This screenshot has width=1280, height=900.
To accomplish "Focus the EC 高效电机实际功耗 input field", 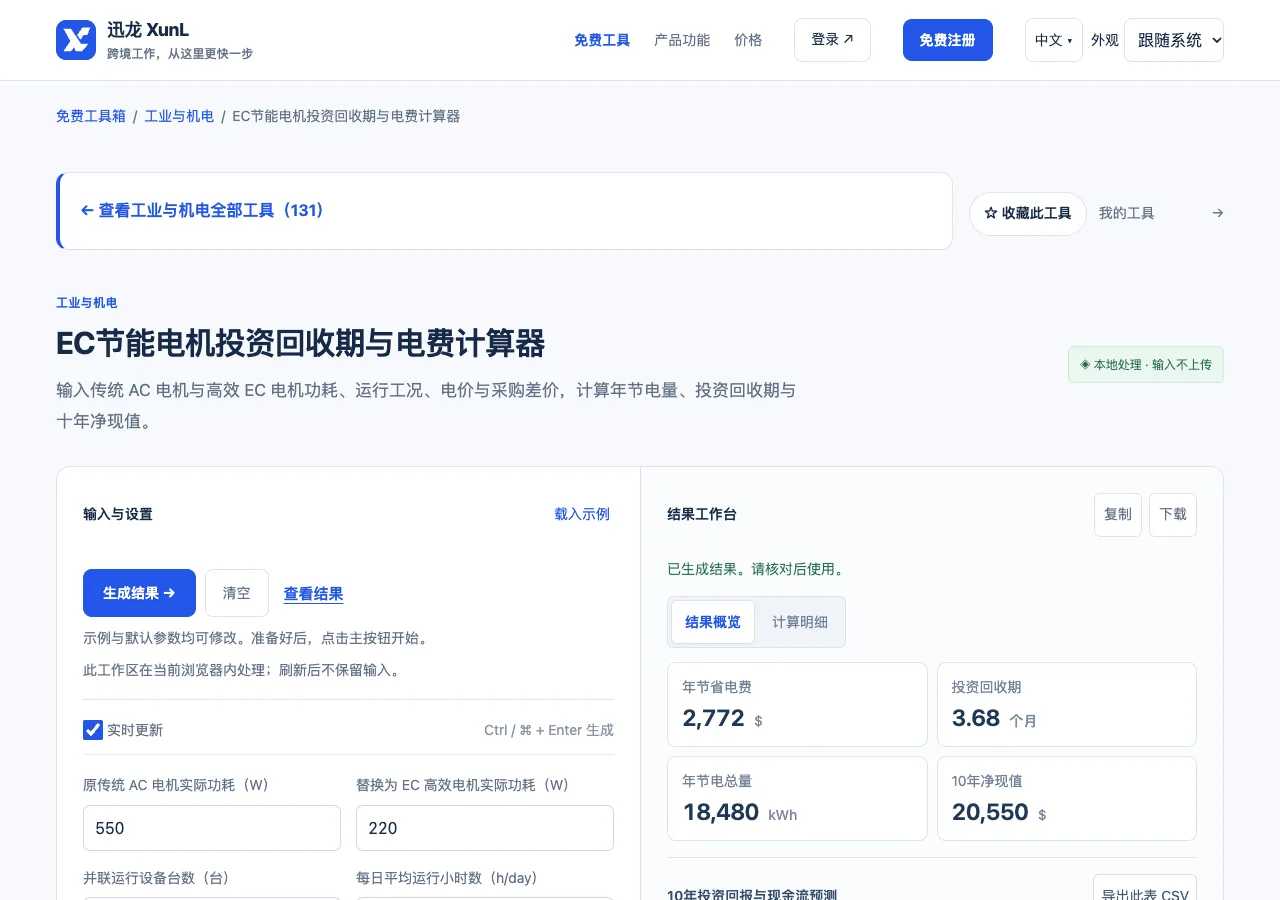I will pyautogui.click(x=485, y=828).
